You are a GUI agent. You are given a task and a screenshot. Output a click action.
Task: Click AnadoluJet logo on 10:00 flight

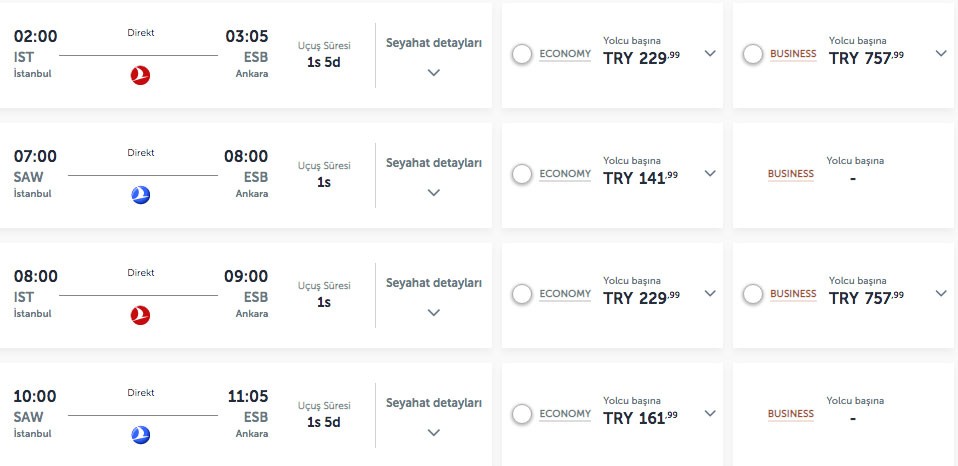[141, 435]
